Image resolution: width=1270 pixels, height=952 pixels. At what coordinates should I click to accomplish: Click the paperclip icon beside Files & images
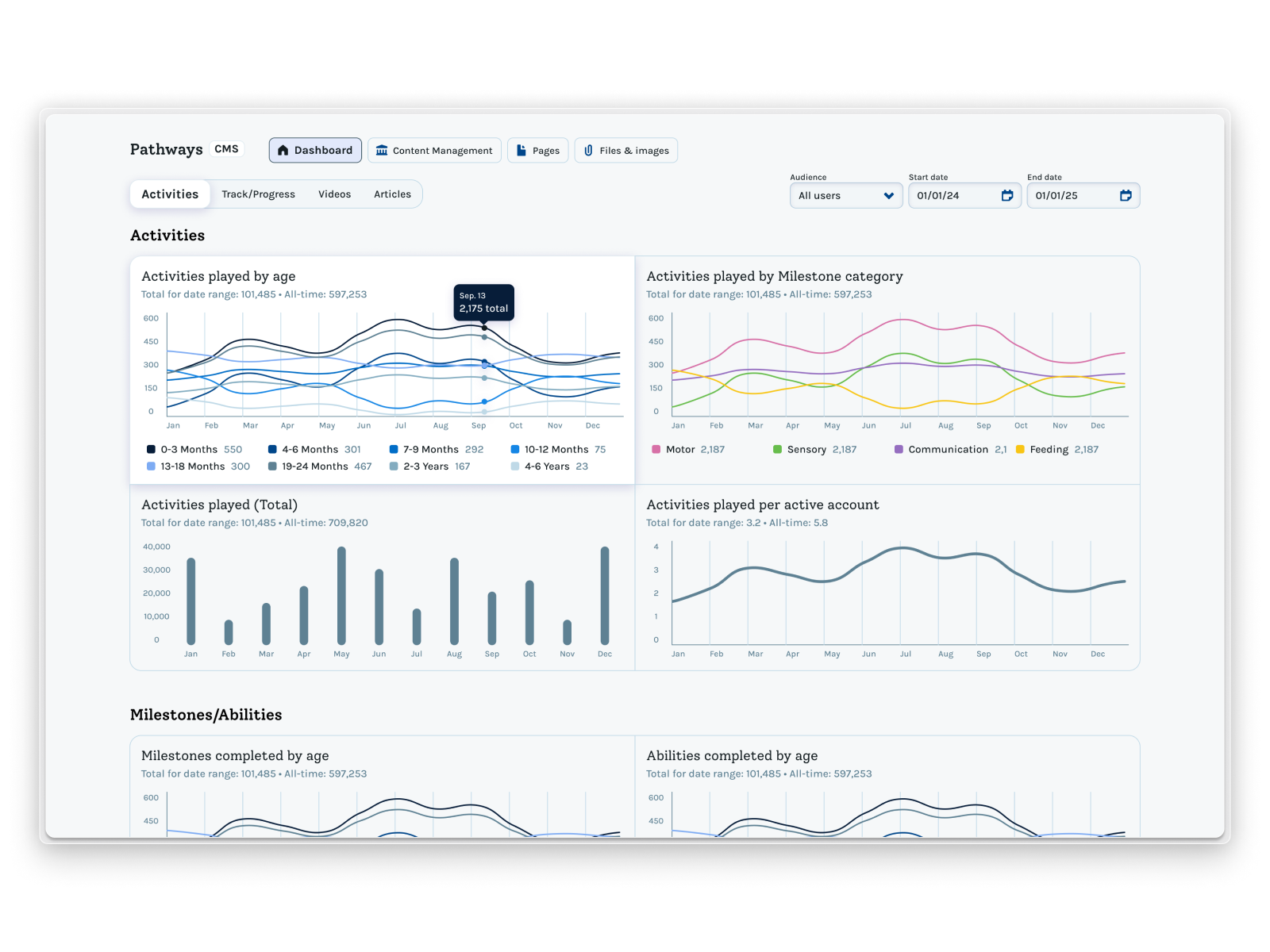(x=588, y=150)
